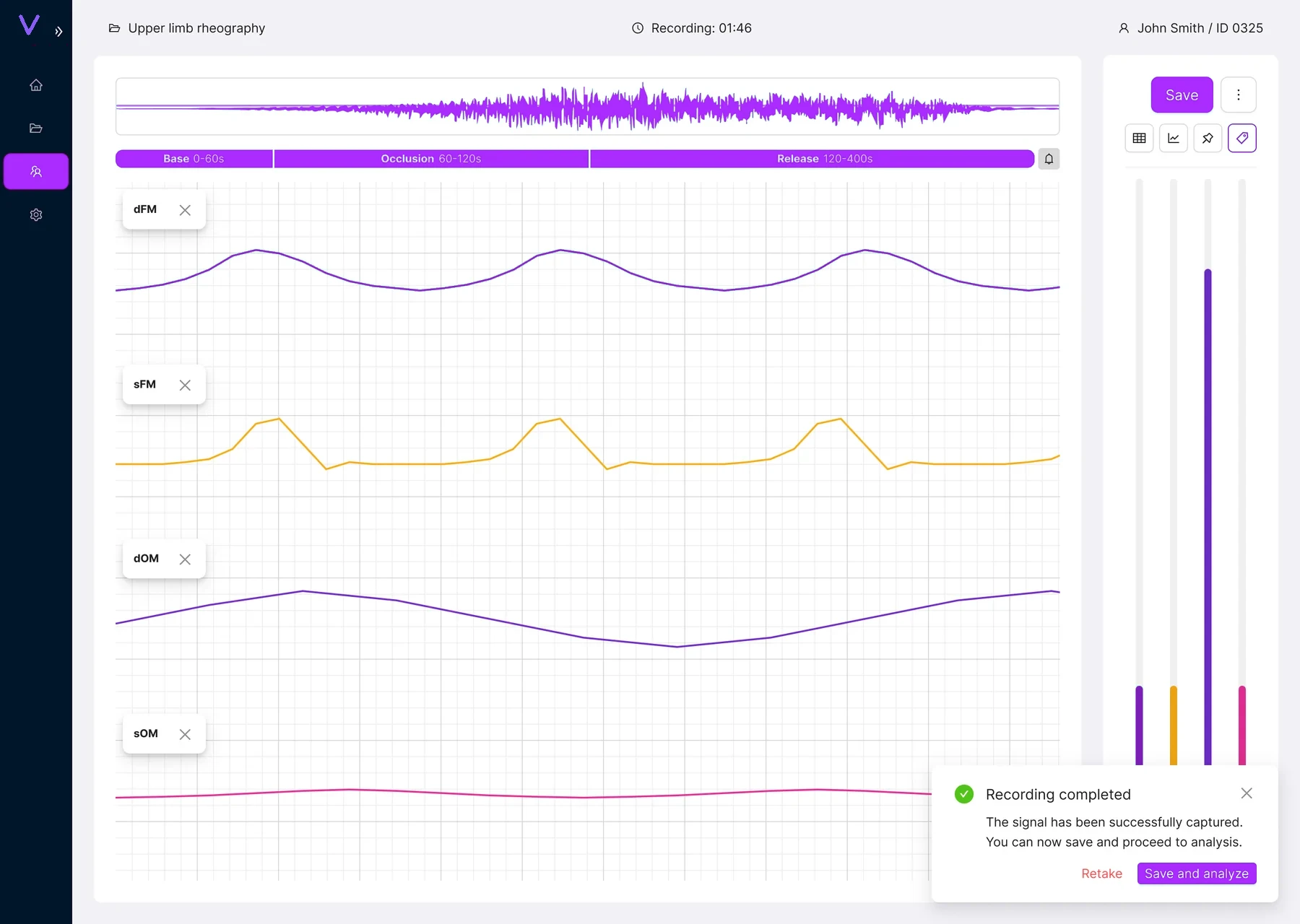
Task: Select the patients icon in sidebar
Action: [36, 172]
